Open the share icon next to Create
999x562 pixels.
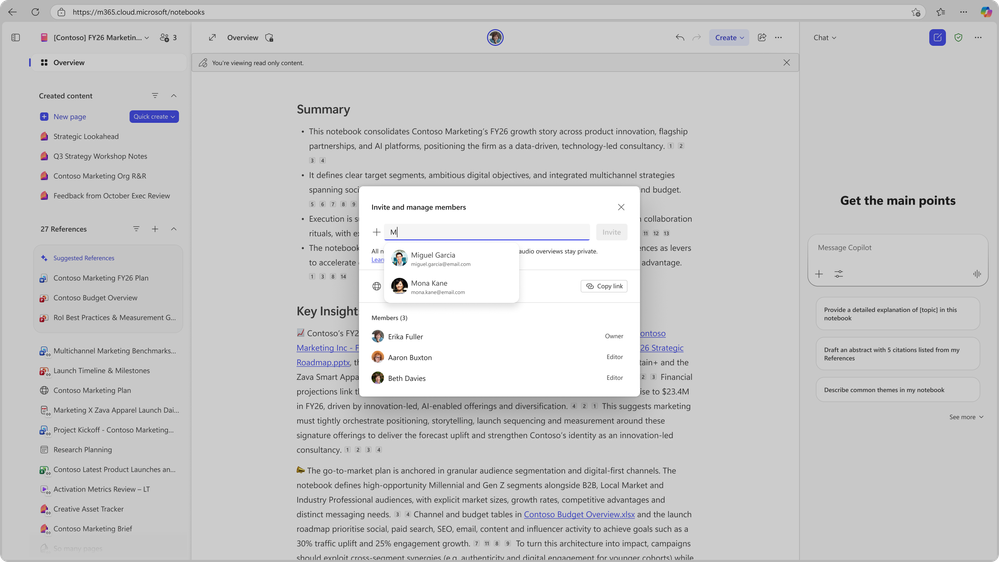click(761, 38)
